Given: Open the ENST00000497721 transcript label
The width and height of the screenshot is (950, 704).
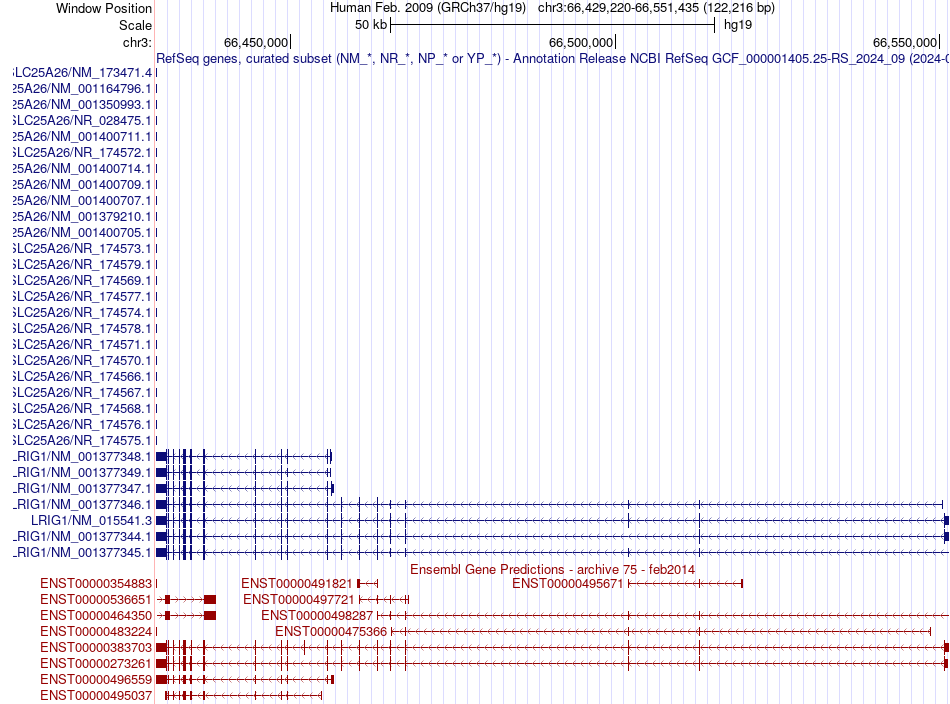Looking at the screenshot, I should [x=299, y=600].
